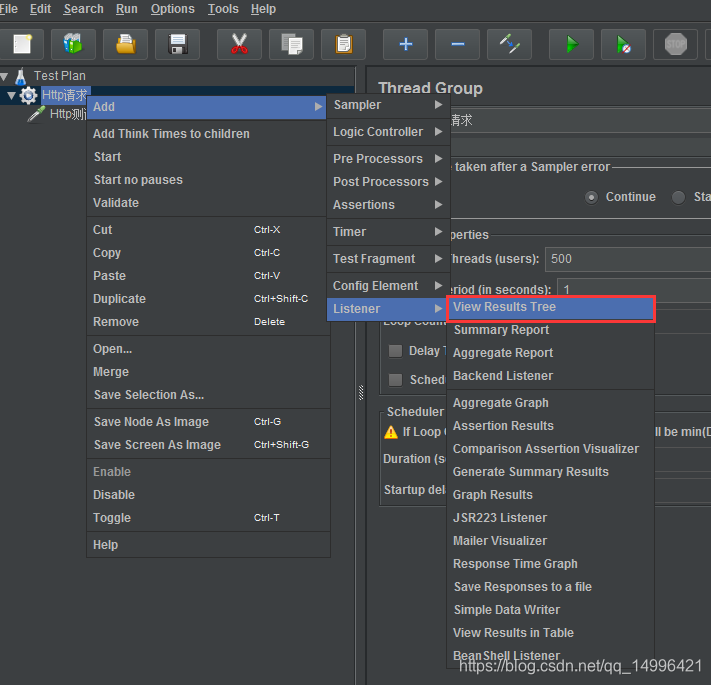Viewport: 711px width, 685px height.
Task: Click Add in the context menu
Action: (206, 107)
